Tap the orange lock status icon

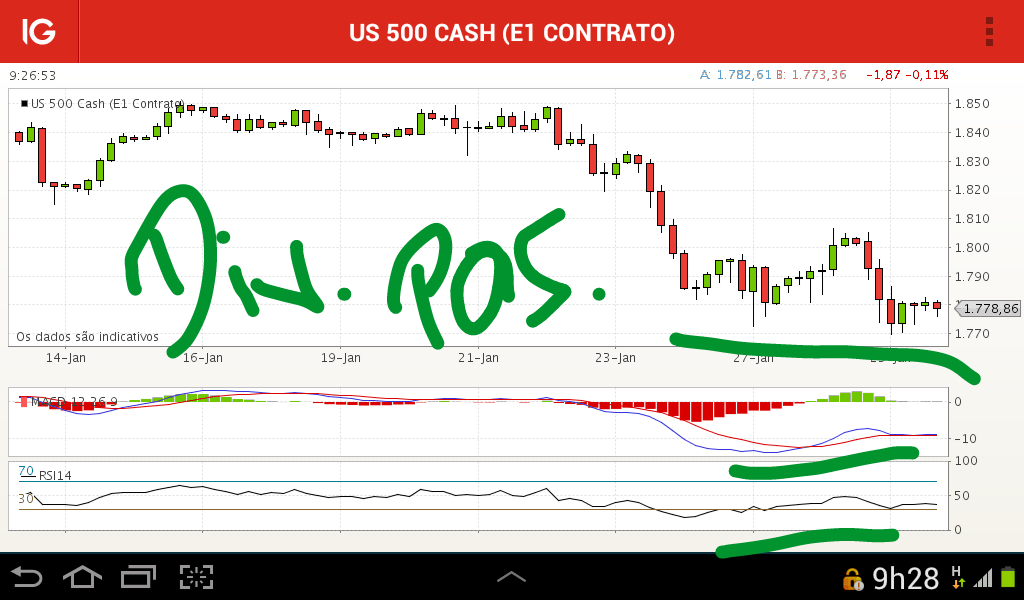click(852, 578)
